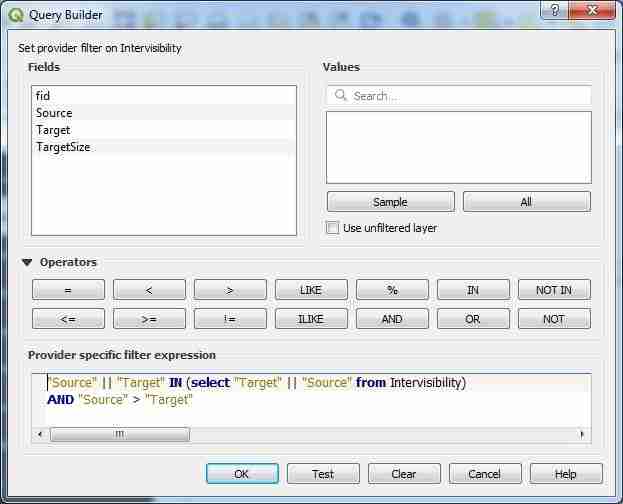Click the empty Values list box
The width and height of the screenshot is (623, 504).
[459, 147]
